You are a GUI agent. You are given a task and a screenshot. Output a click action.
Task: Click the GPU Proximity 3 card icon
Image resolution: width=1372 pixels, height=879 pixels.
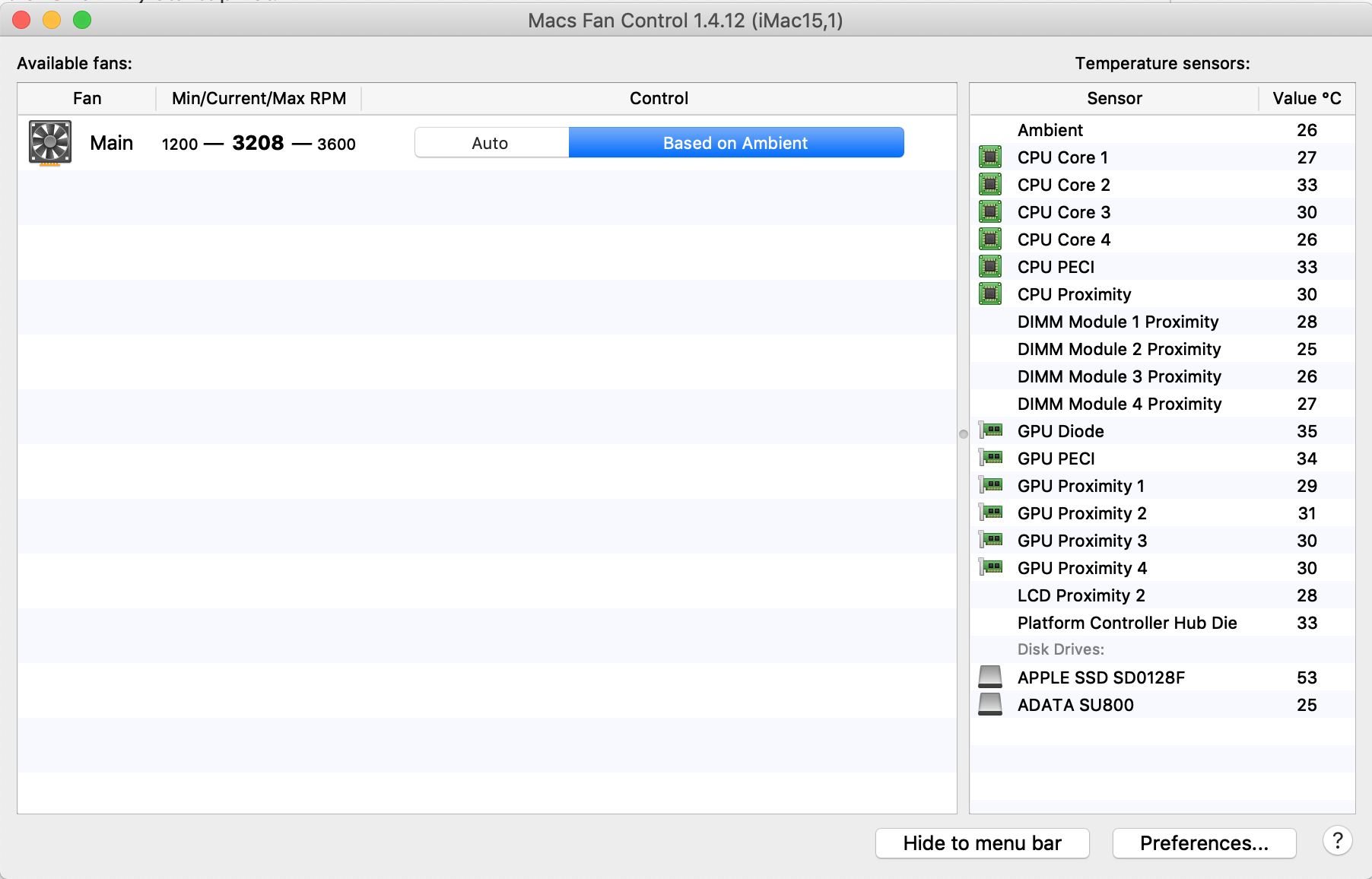point(990,541)
